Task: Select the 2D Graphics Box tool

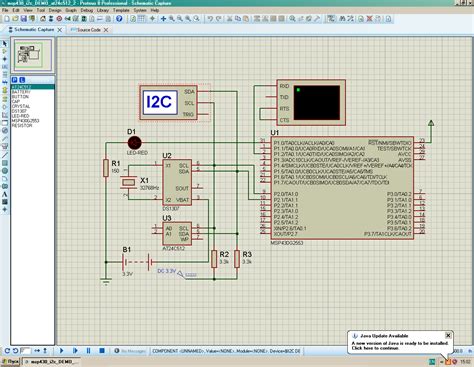Action: [x=5, y=163]
